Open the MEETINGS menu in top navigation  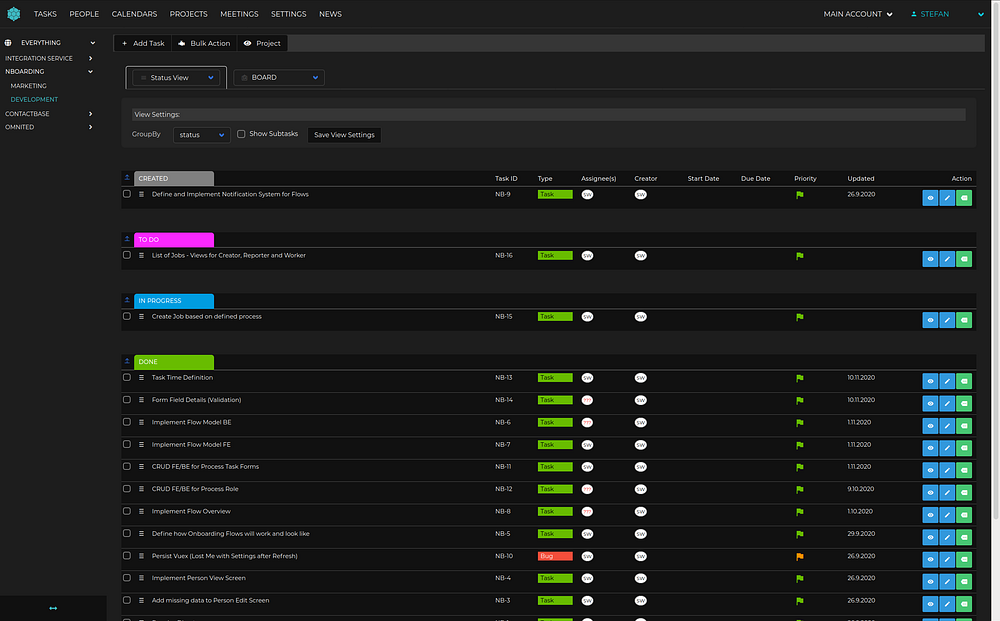click(x=239, y=14)
